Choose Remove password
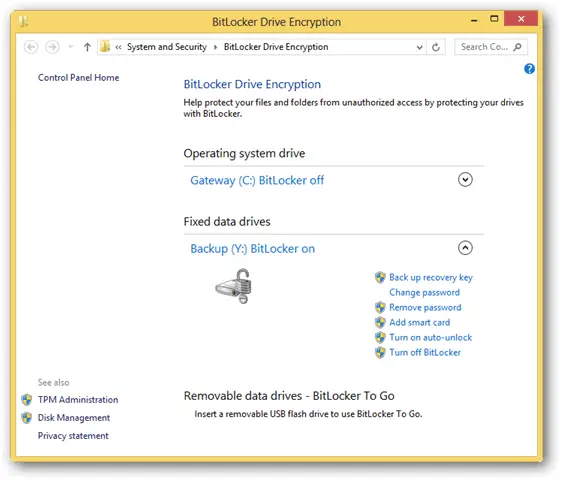This screenshot has width=561, height=480. (x=425, y=308)
